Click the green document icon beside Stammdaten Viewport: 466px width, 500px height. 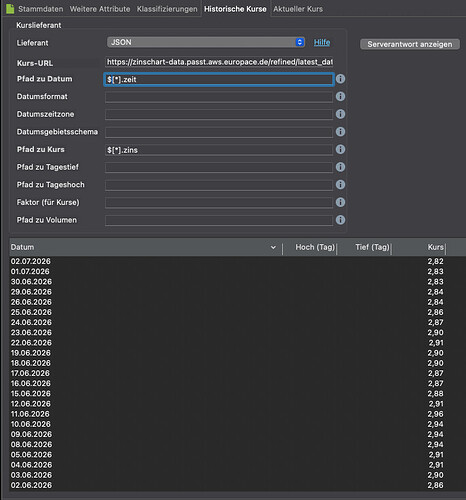(x=10, y=9)
